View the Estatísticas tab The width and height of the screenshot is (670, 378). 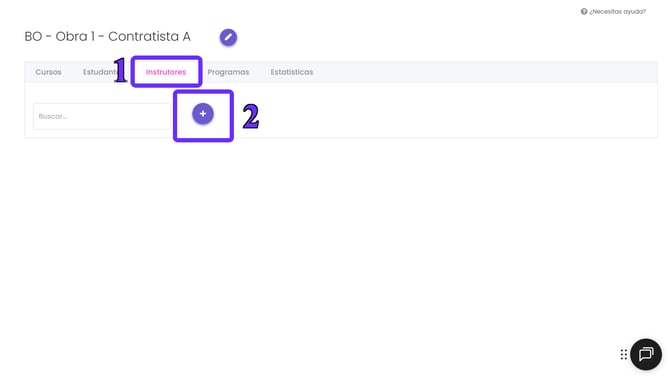pos(292,72)
